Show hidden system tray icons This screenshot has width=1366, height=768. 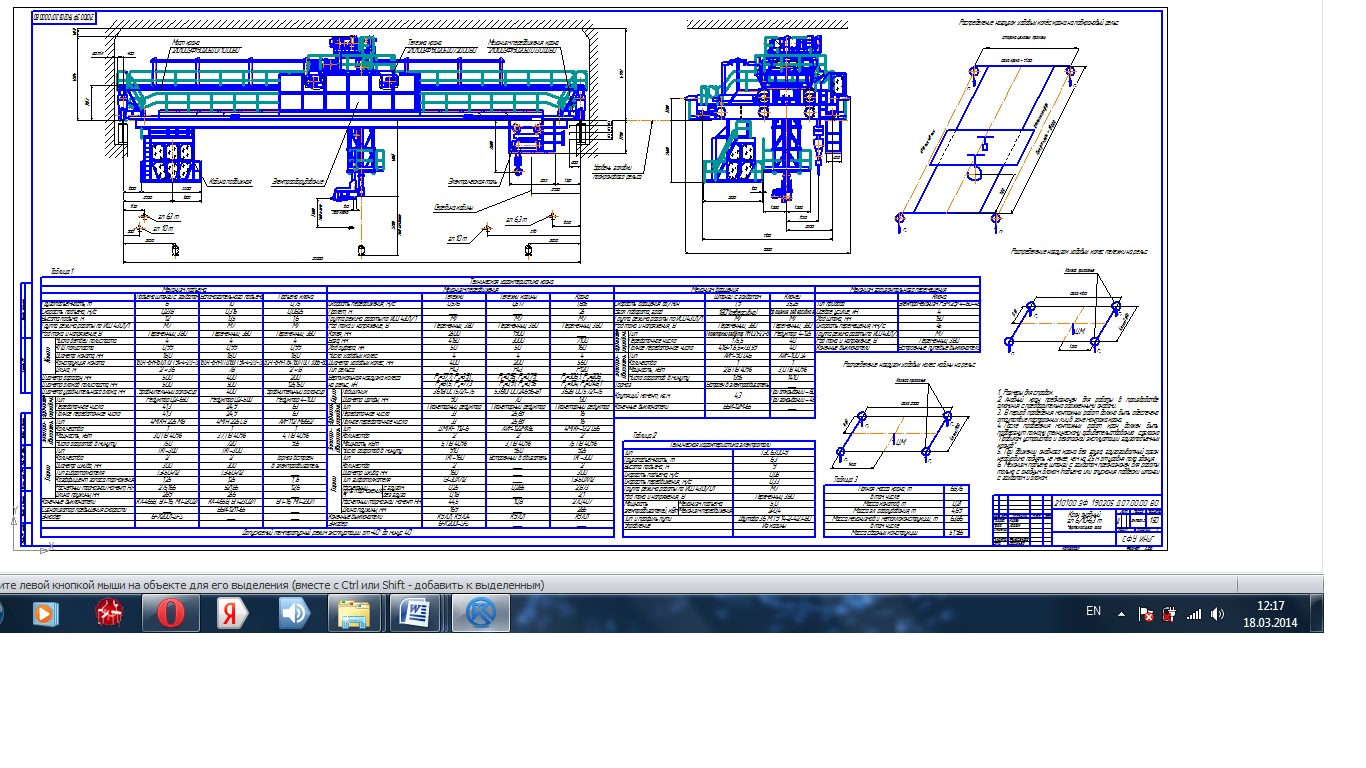(1122, 612)
